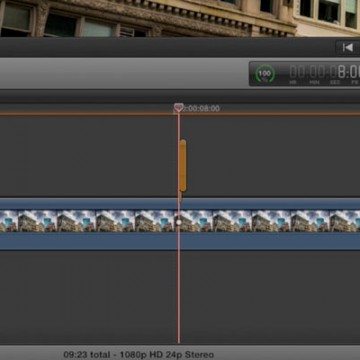The image size is (360, 360).
Task: Click the blue audio area below the filmstrip
Action: 180,241
